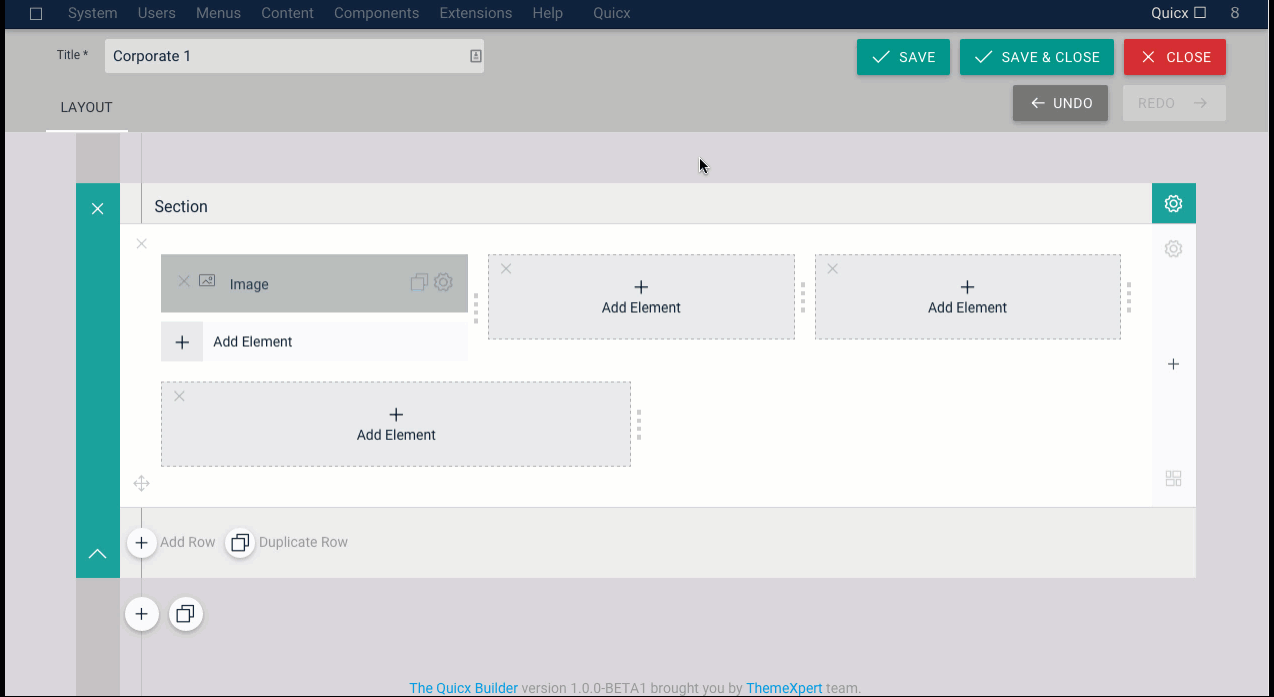Image resolution: width=1274 pixels, height=697 pixels.
Task: Add Element in the third column
Action: tap(967, 297)
